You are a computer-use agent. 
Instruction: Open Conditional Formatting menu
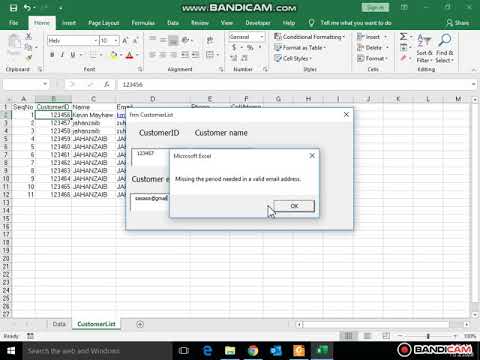(x=309, y=37)
